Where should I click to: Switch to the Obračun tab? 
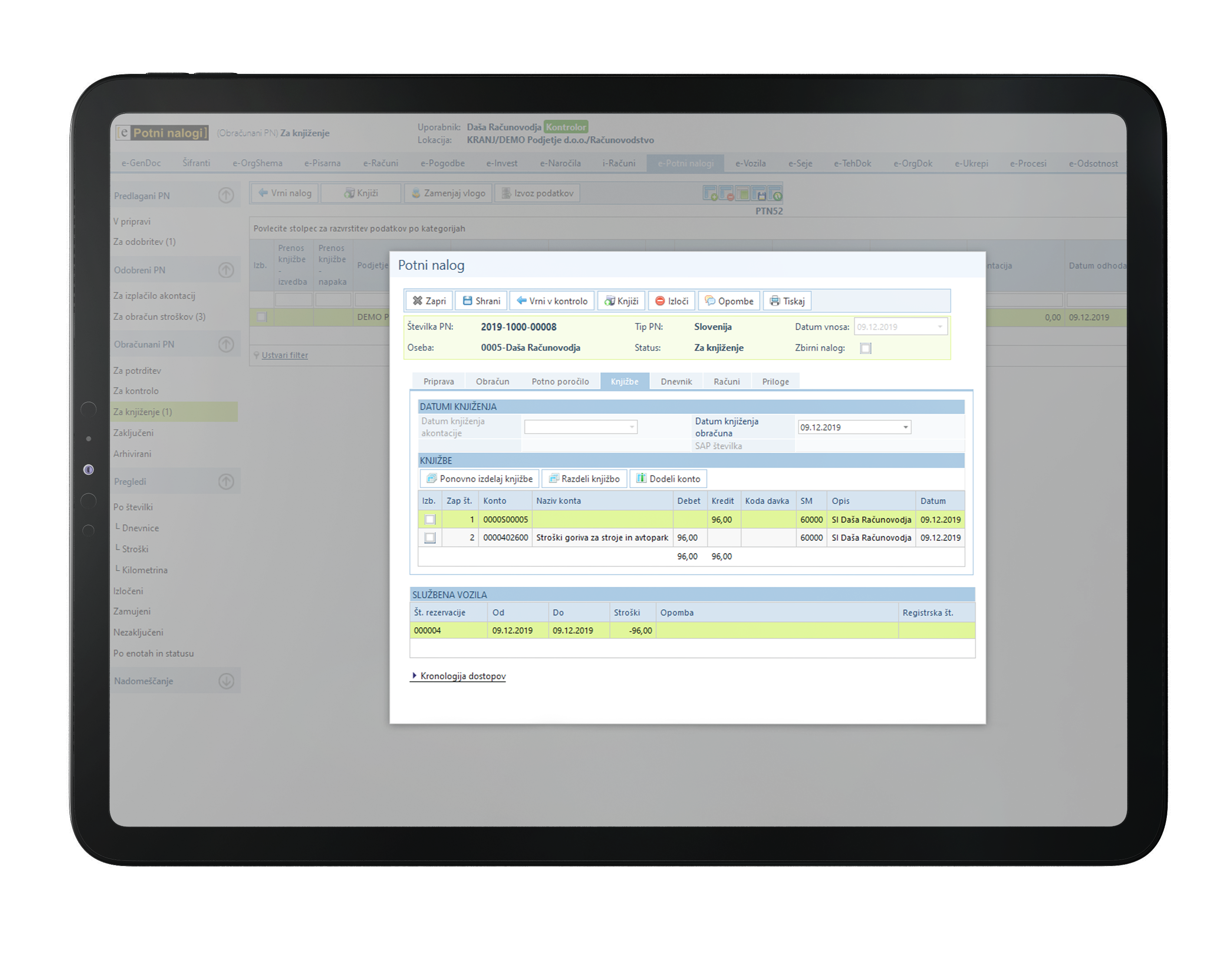[492, 382]
